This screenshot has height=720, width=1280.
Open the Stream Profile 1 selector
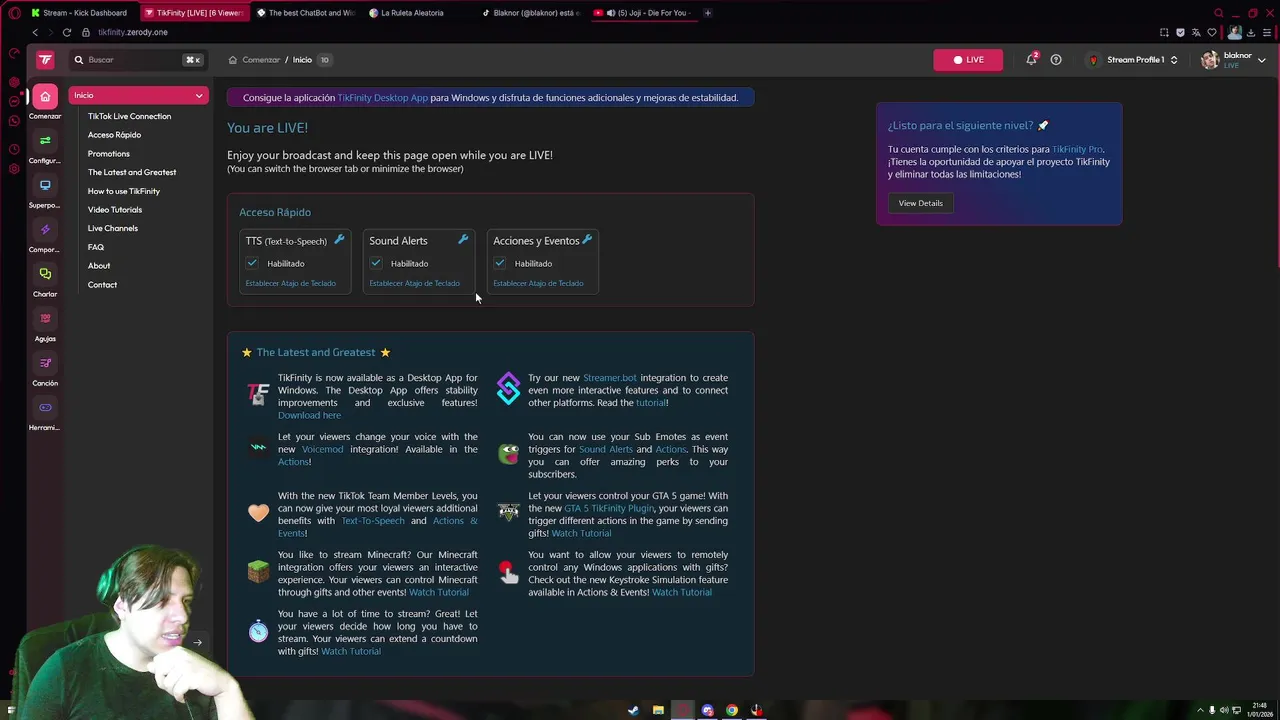pos(1132,60)
